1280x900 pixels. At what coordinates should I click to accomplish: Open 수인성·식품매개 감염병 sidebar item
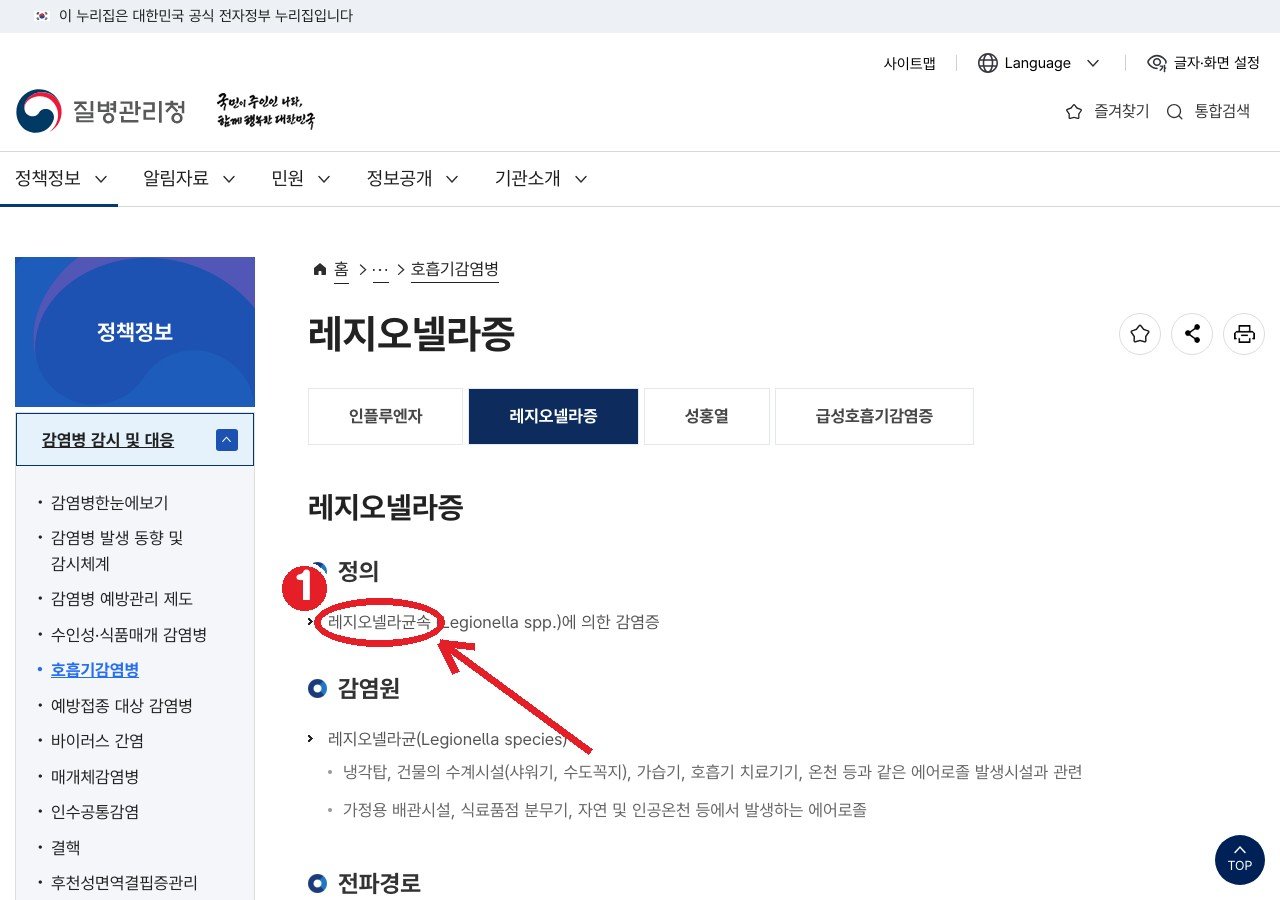coord(129,635)
